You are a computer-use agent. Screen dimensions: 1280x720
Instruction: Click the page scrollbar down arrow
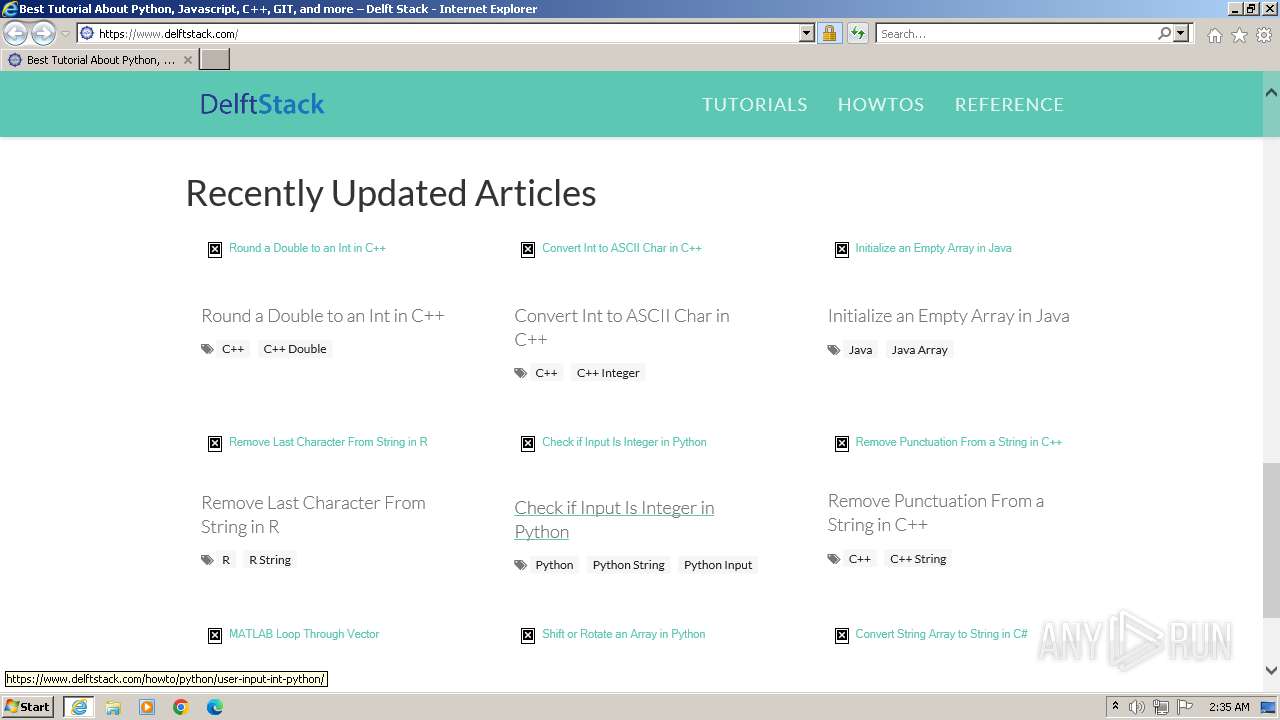click(1271, 671)
